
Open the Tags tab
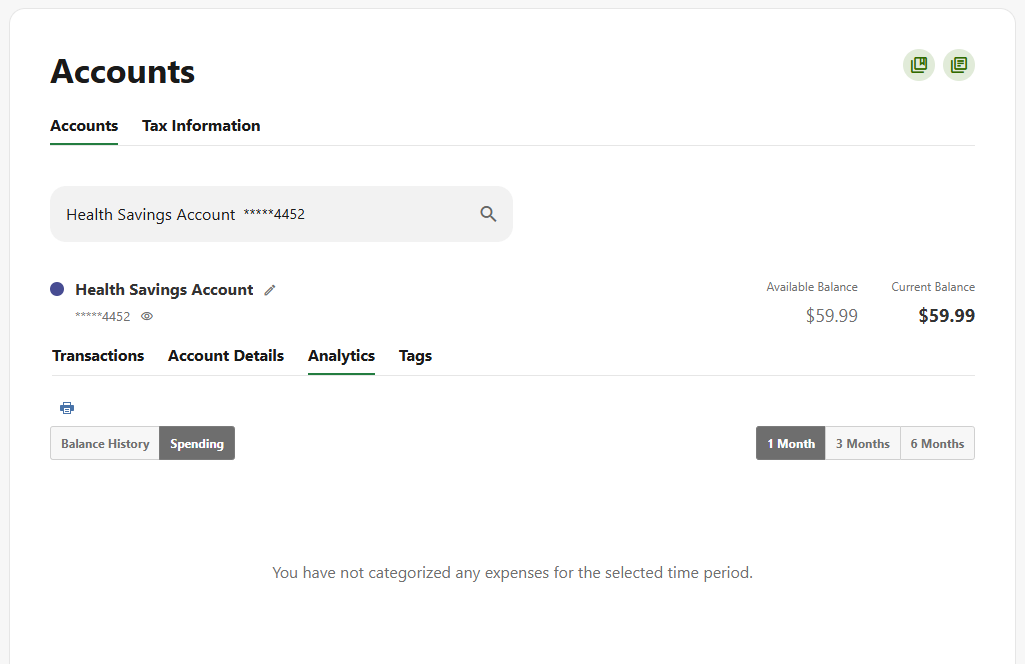(x=415, y=356)
